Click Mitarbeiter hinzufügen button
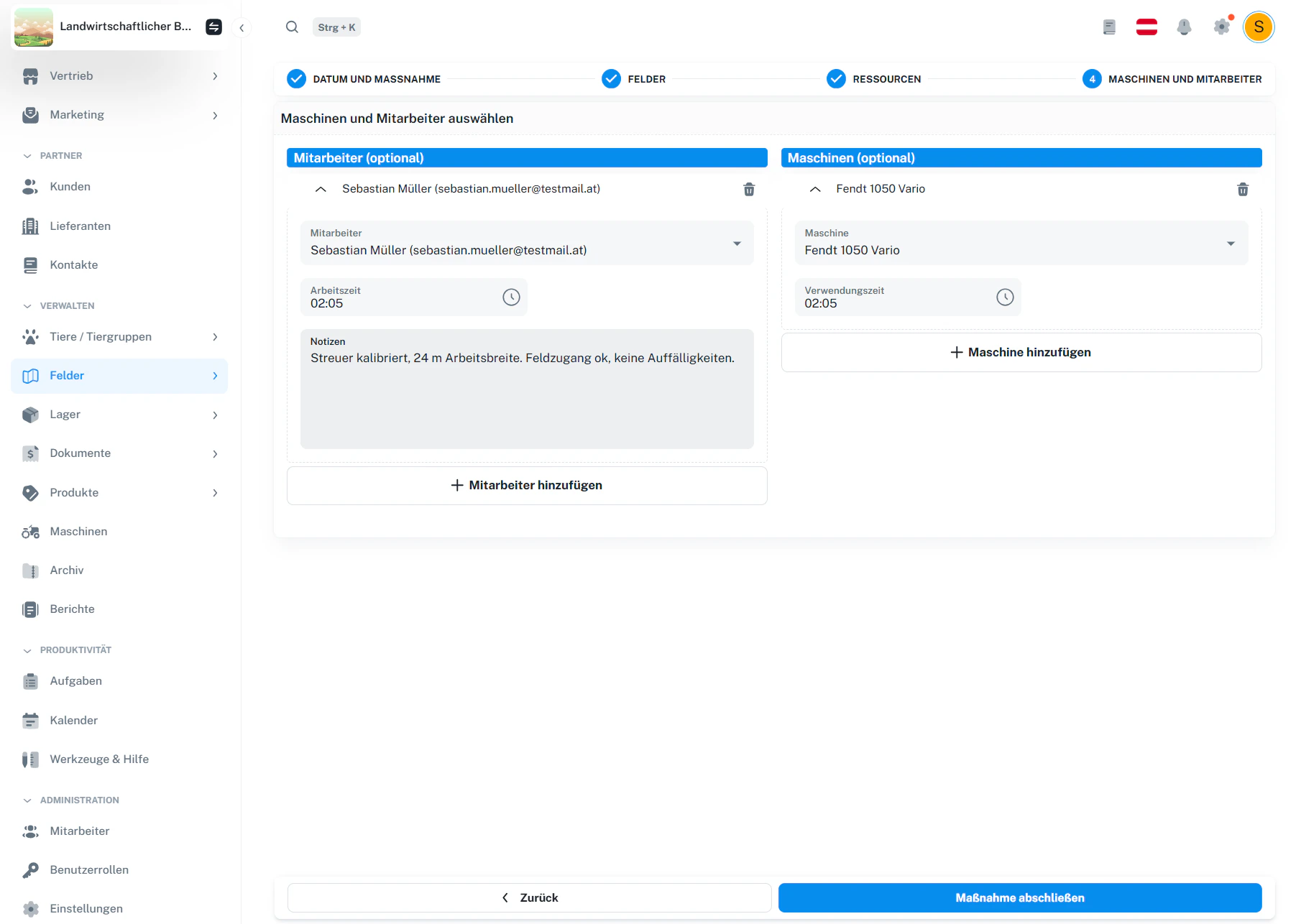 pos(527,486)
